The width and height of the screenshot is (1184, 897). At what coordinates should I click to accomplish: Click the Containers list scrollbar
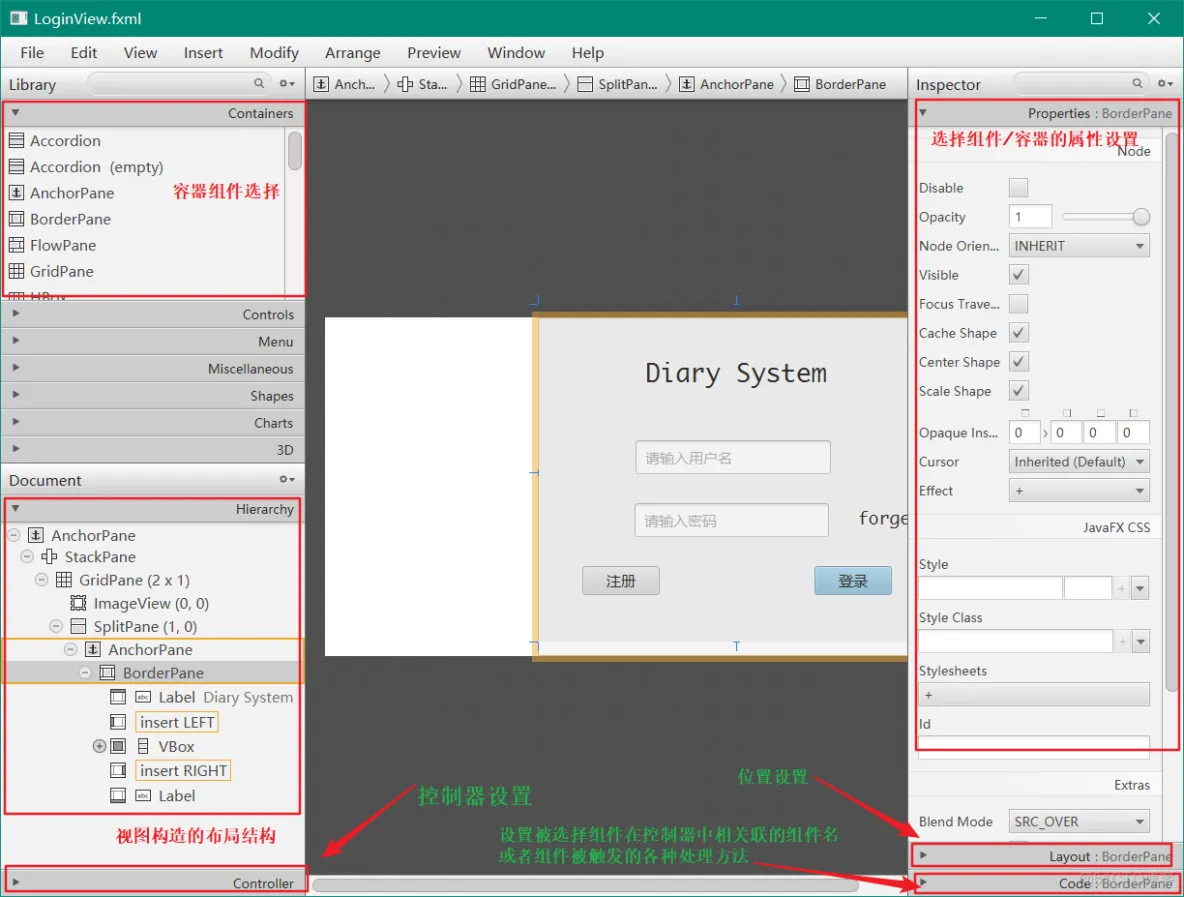tap(294, 151)
